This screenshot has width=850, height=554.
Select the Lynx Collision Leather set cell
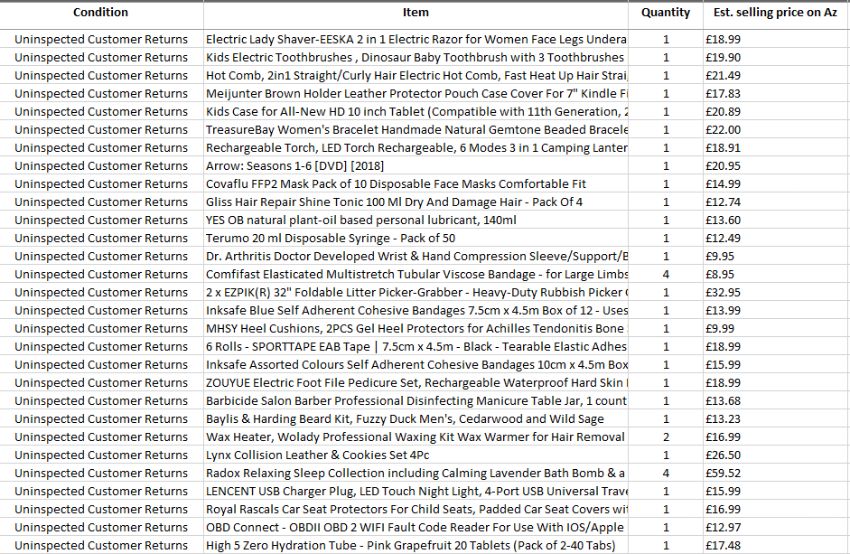click(x=416, y=455)
